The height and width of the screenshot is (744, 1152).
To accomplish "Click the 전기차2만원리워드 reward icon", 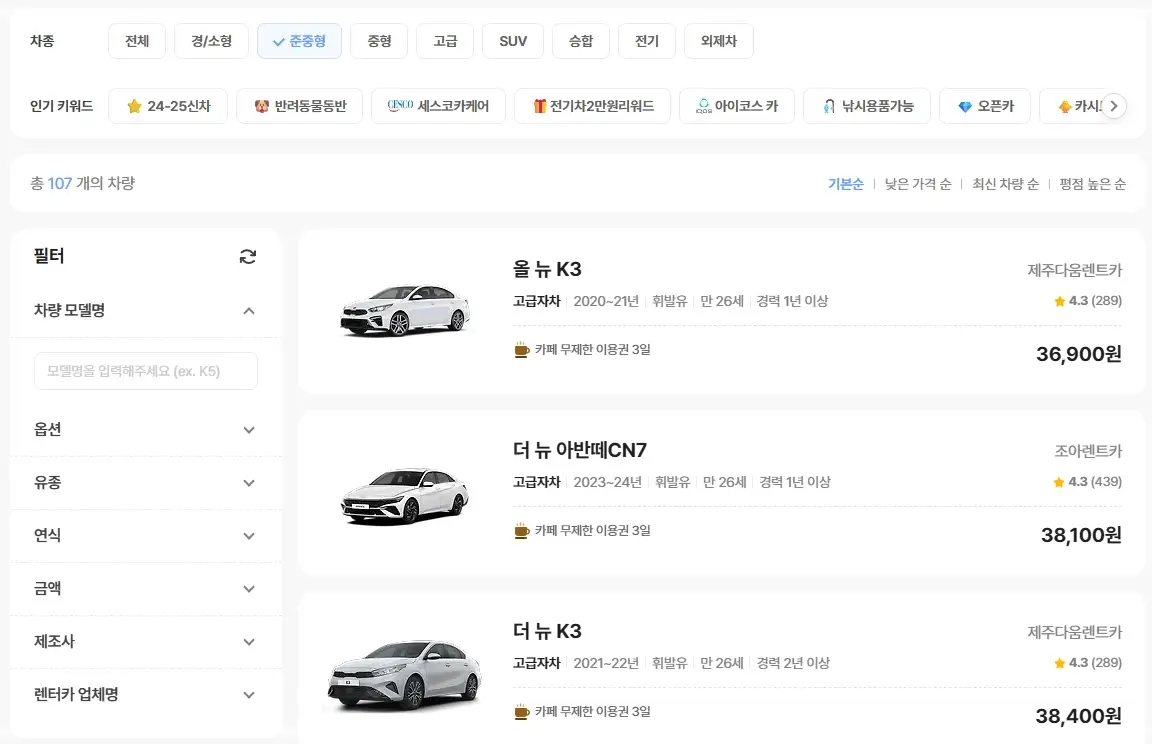I will tap(541, 105).
